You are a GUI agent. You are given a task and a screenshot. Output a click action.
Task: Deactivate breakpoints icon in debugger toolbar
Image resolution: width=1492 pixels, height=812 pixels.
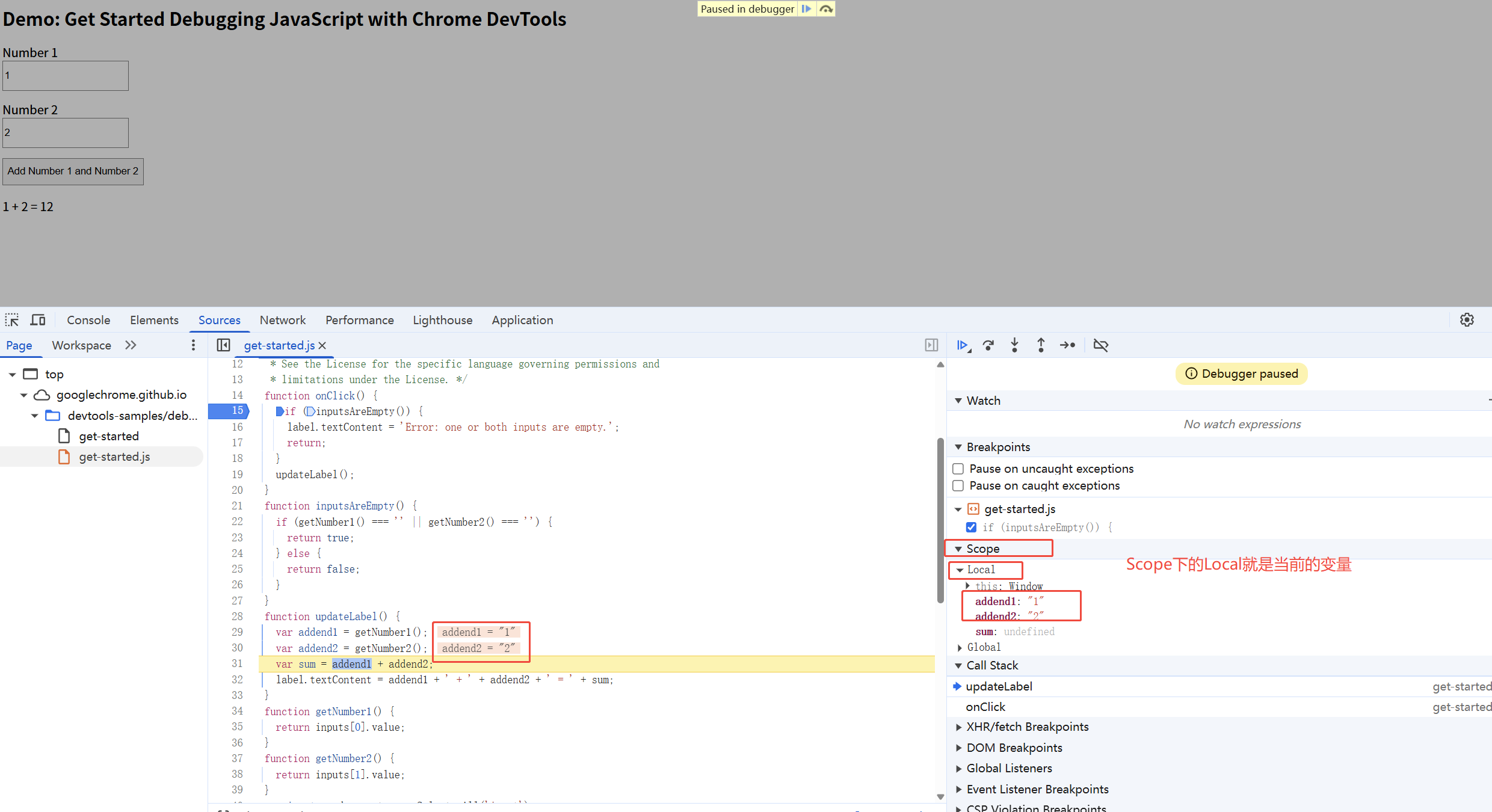click(x=1100, y=345)
